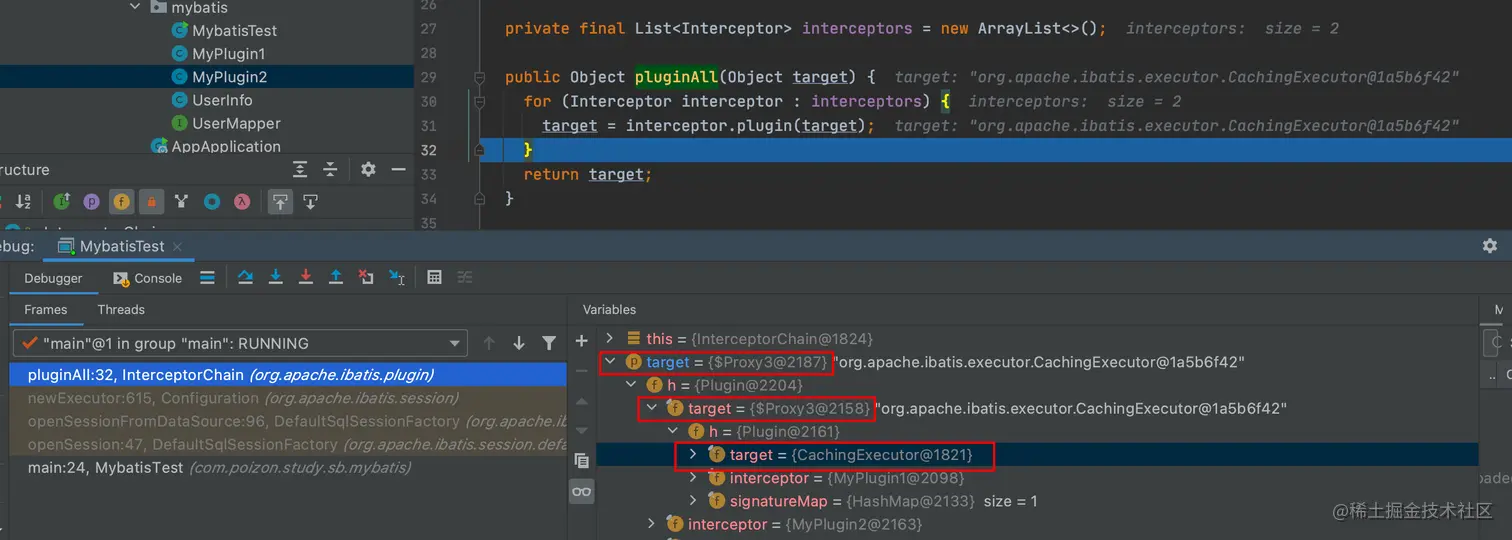1512x540 pixels.
Task: Select frame pluginAll:32, InterceptorChain
Action: pyautogui.click(x=288, y=375)
